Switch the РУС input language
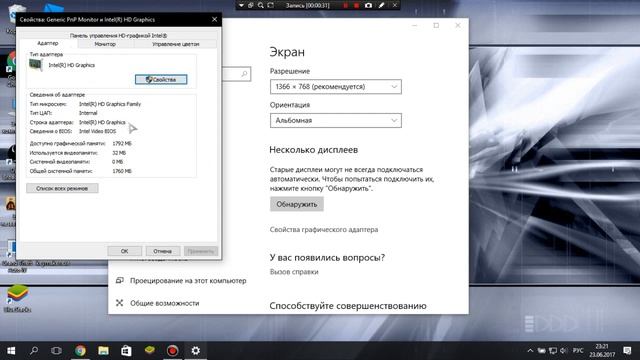 (x=578, y=351)
